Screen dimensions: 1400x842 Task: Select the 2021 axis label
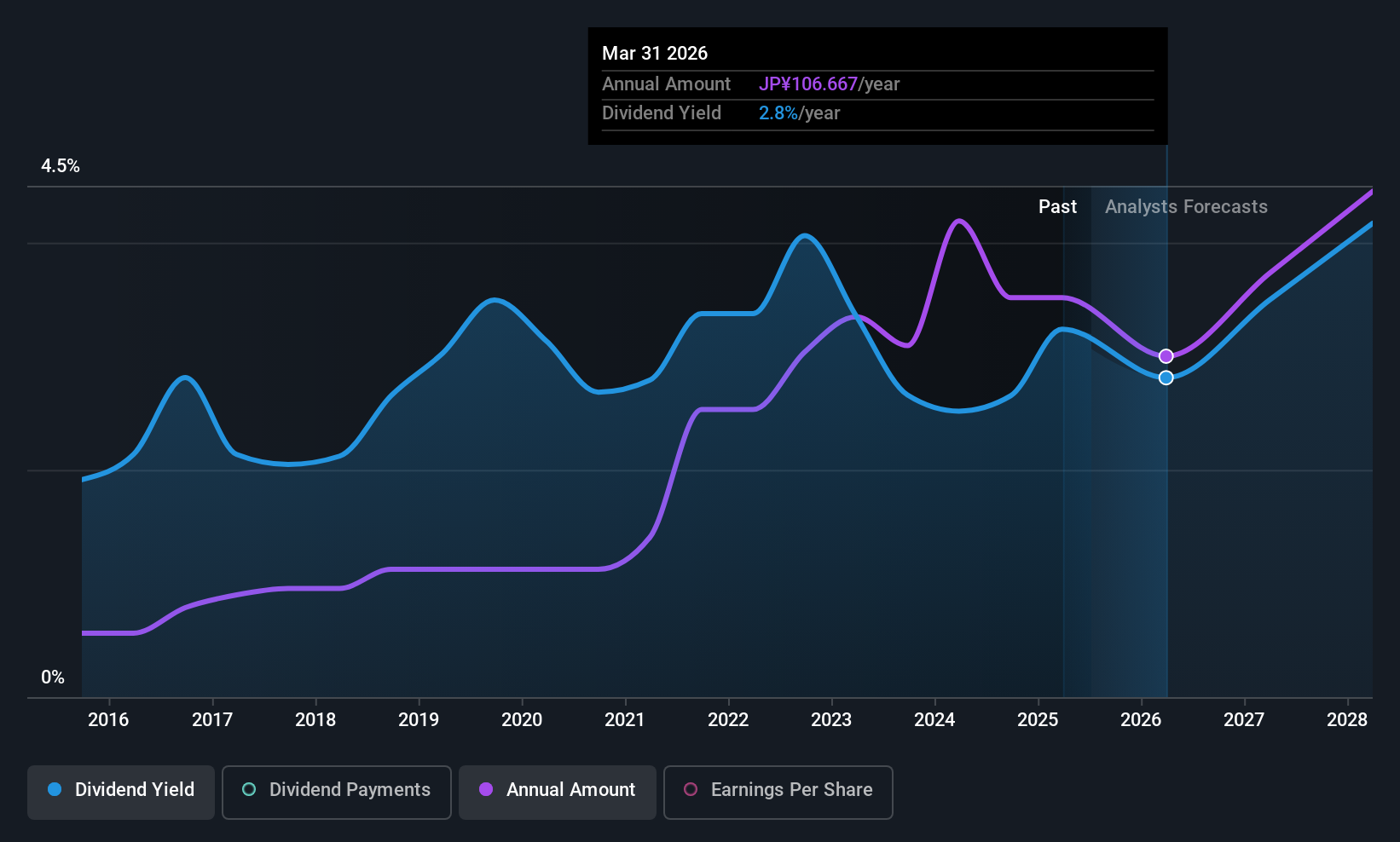tap(625, 720)
